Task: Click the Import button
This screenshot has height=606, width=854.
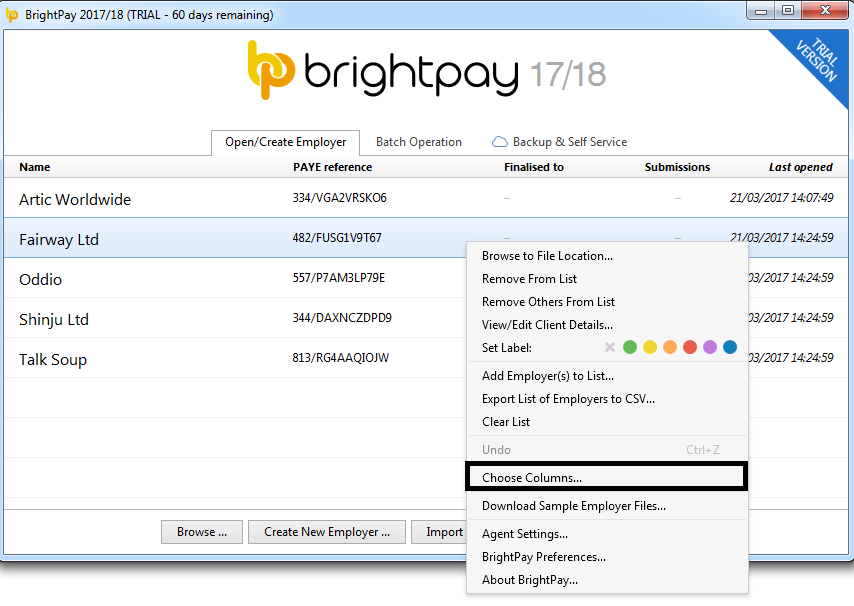Action: pos(439,532)
